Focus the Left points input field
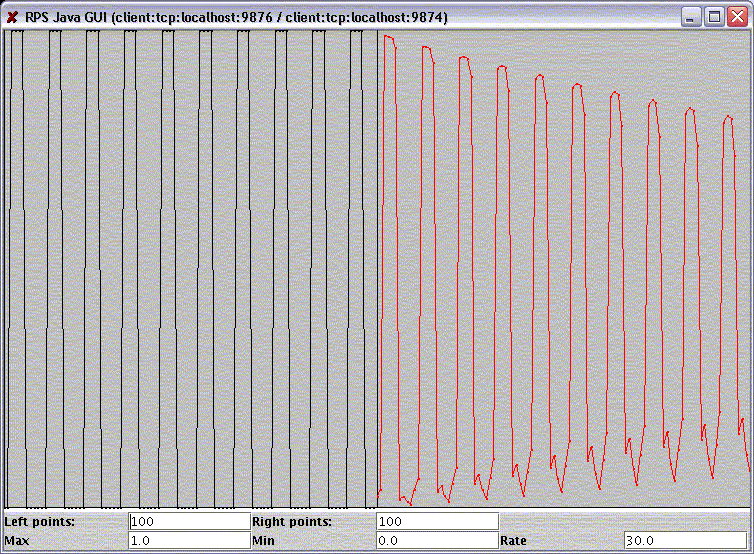 (x=189, y=521)
